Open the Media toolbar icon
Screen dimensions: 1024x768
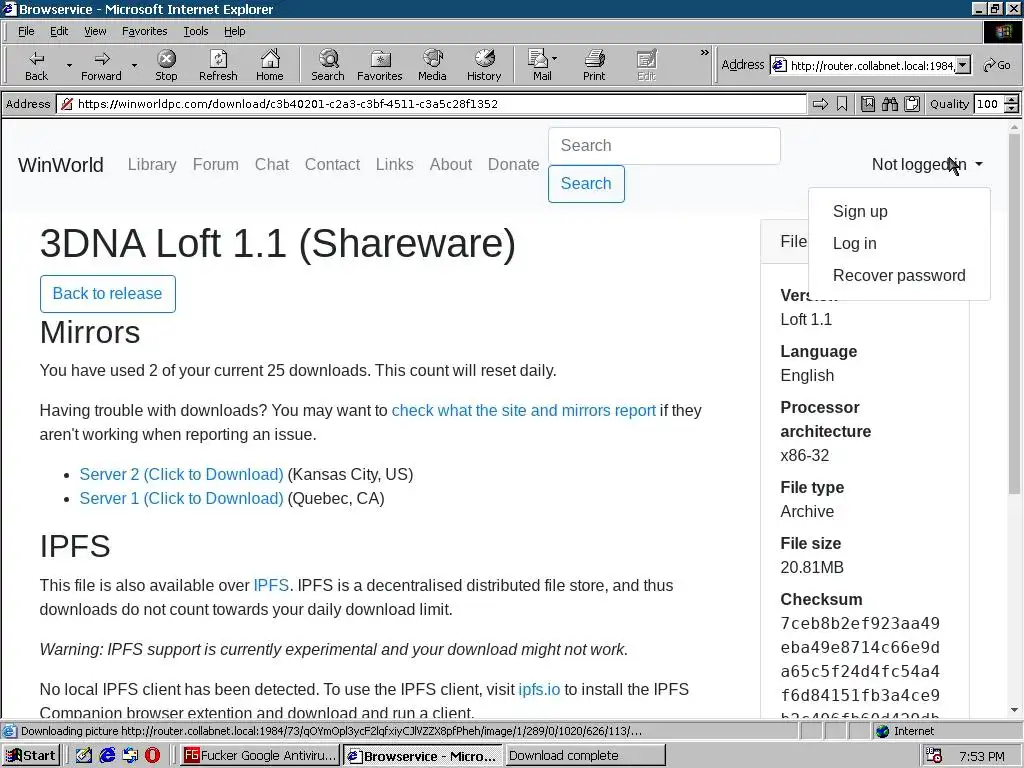pos(432,65)
